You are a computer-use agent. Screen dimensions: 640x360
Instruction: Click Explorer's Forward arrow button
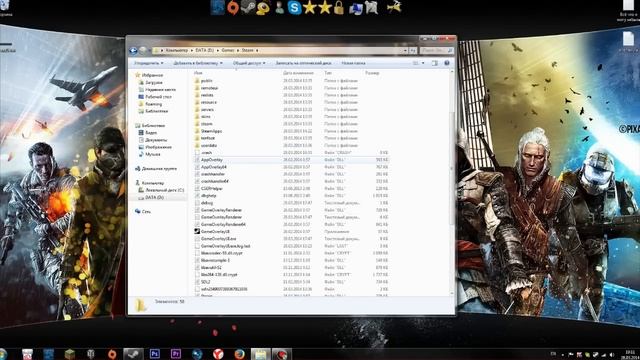click(x=142, y=50)
